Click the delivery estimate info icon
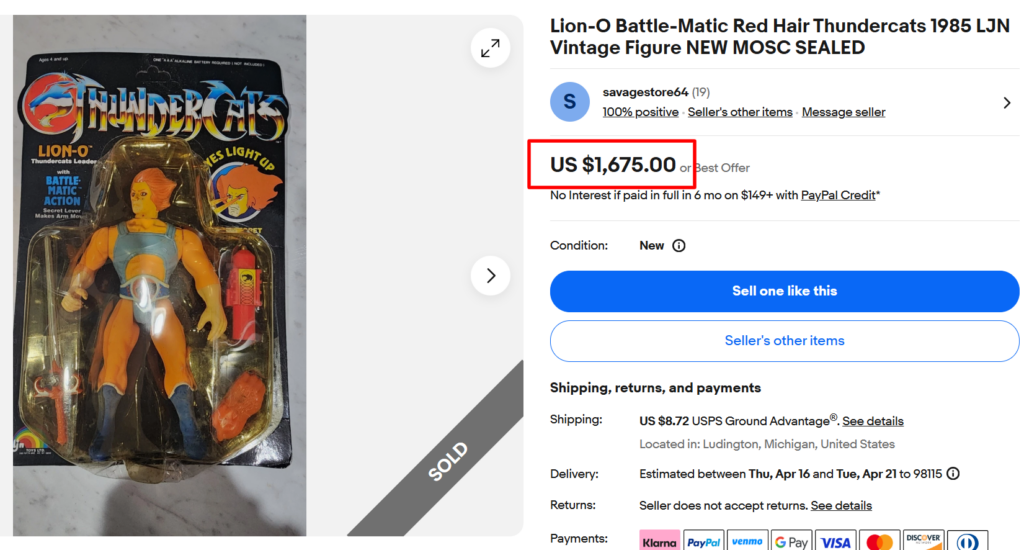Viewport: 1024px width, 550px height. tap(953, 474)
